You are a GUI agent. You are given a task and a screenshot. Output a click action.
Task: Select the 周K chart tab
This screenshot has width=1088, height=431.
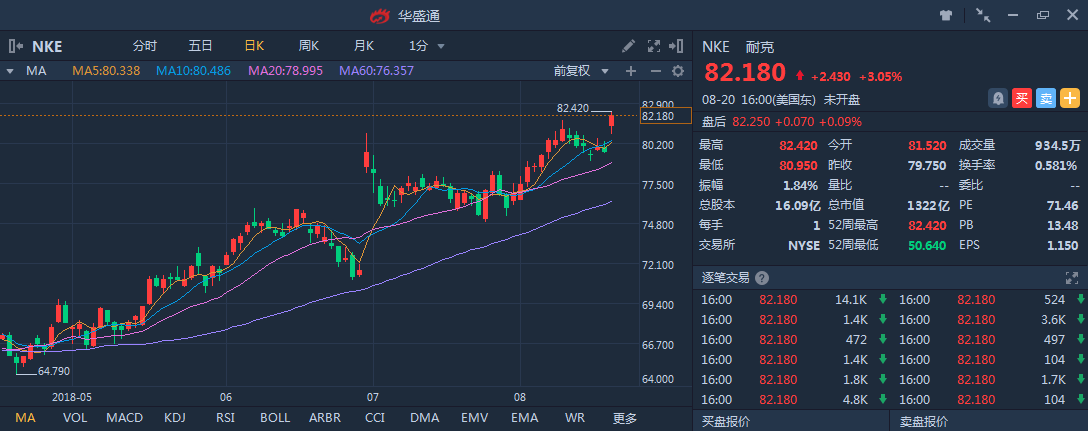tap(309, 47)
